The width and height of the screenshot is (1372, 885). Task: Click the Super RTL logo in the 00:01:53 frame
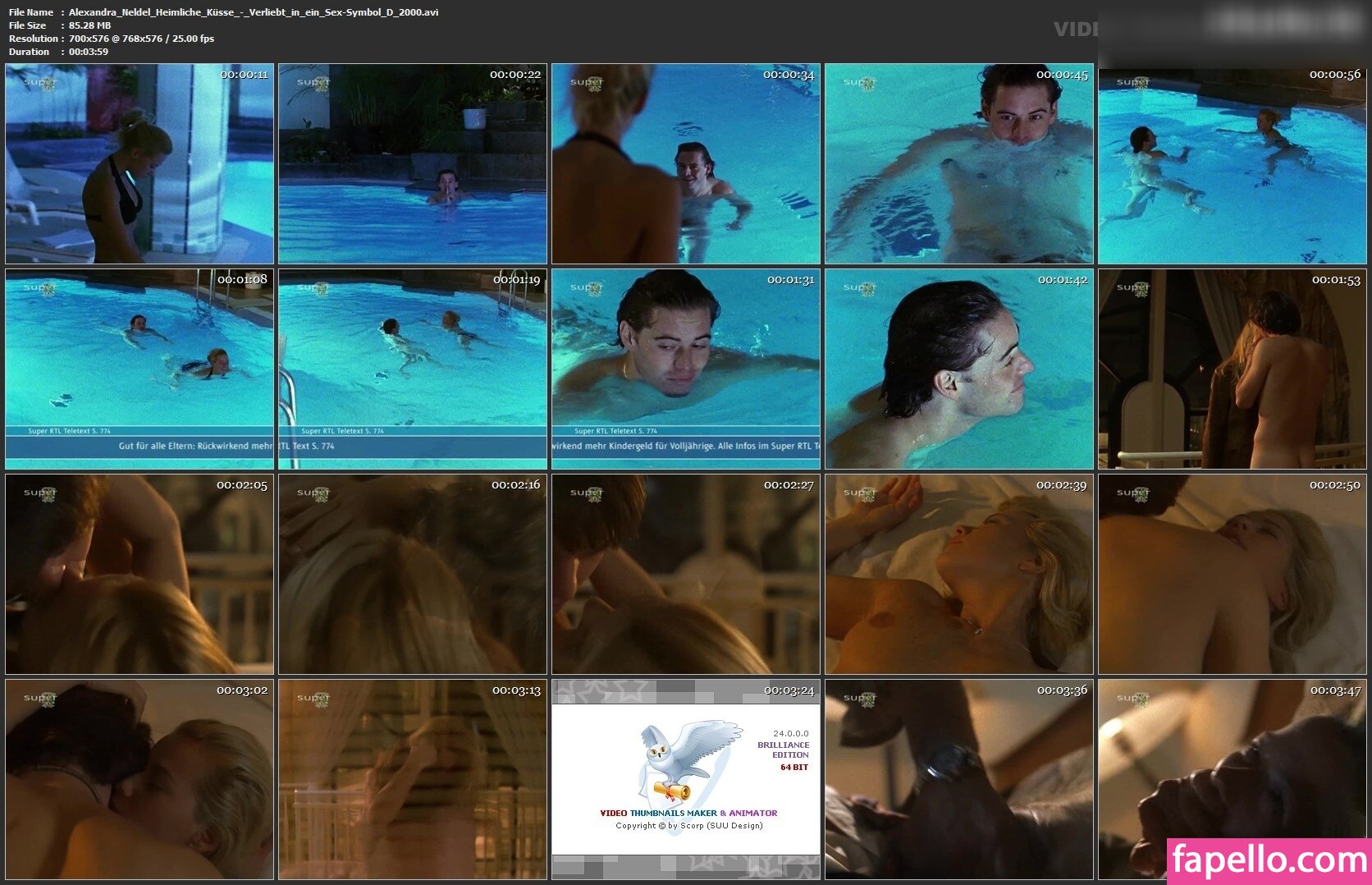click(1133, 287)
